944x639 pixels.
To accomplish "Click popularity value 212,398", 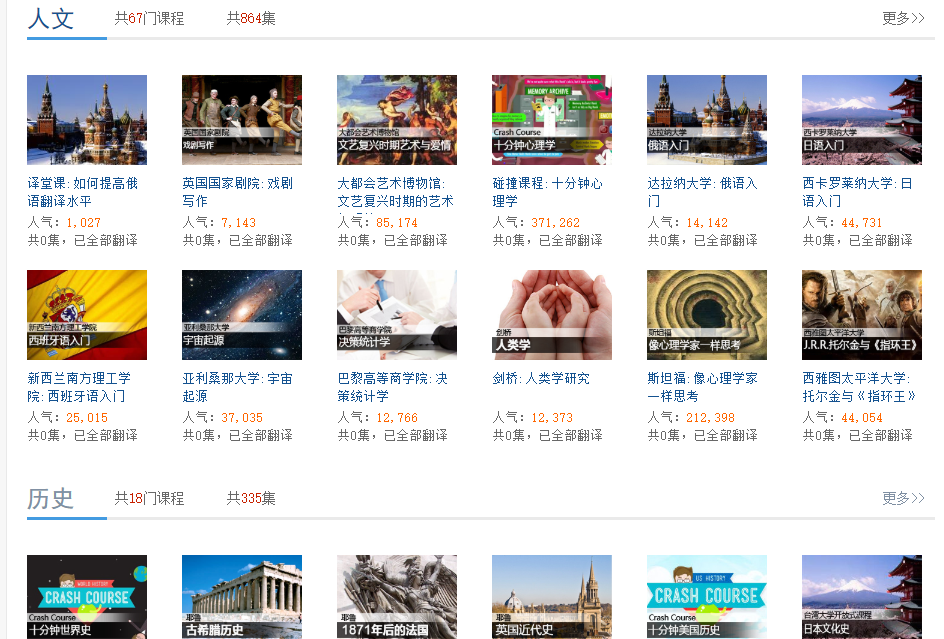I will 710,418.
